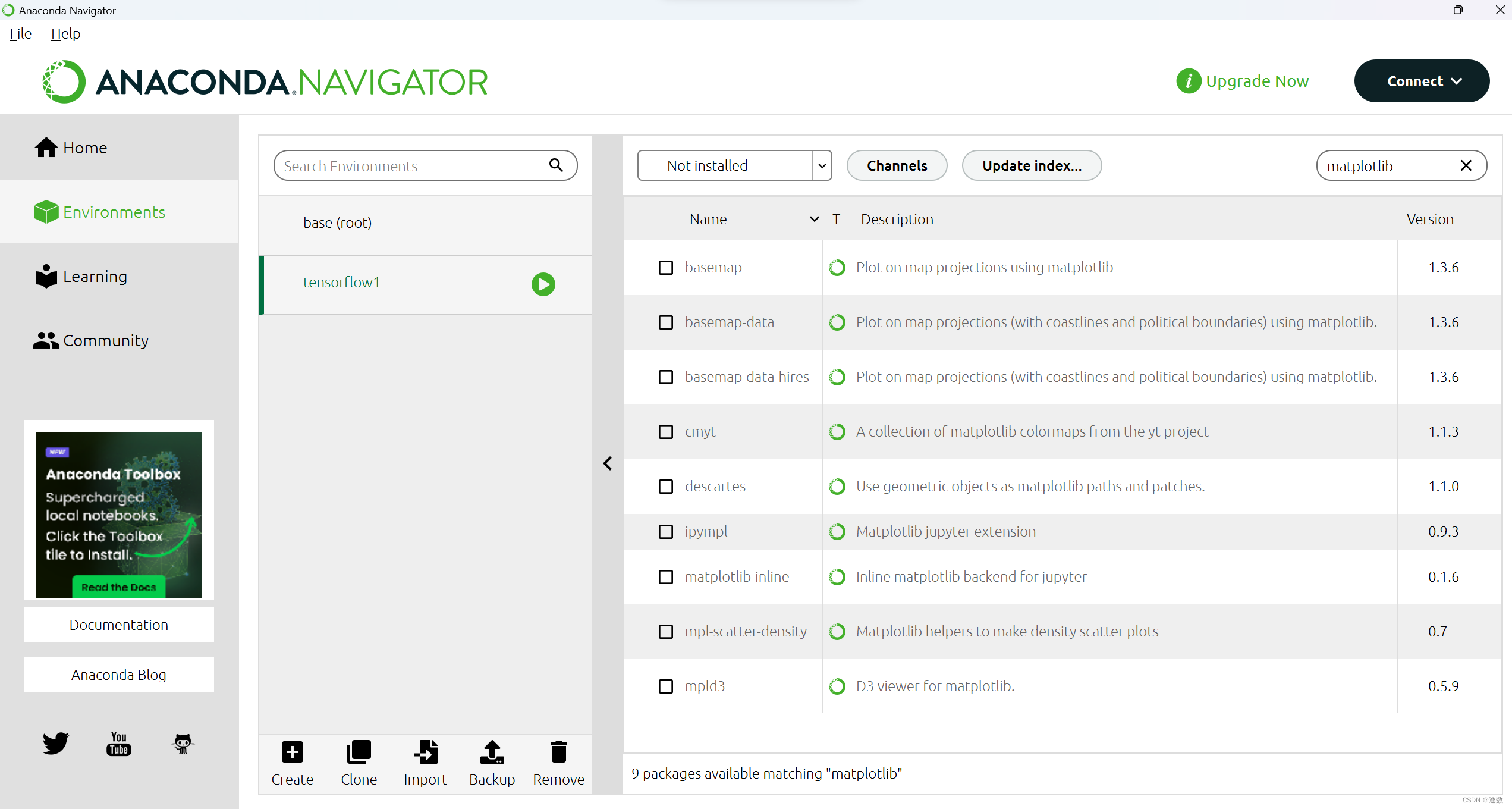Click the type icon in the basemap-data row
The image size is (1512, 809).
click(837, 322)
